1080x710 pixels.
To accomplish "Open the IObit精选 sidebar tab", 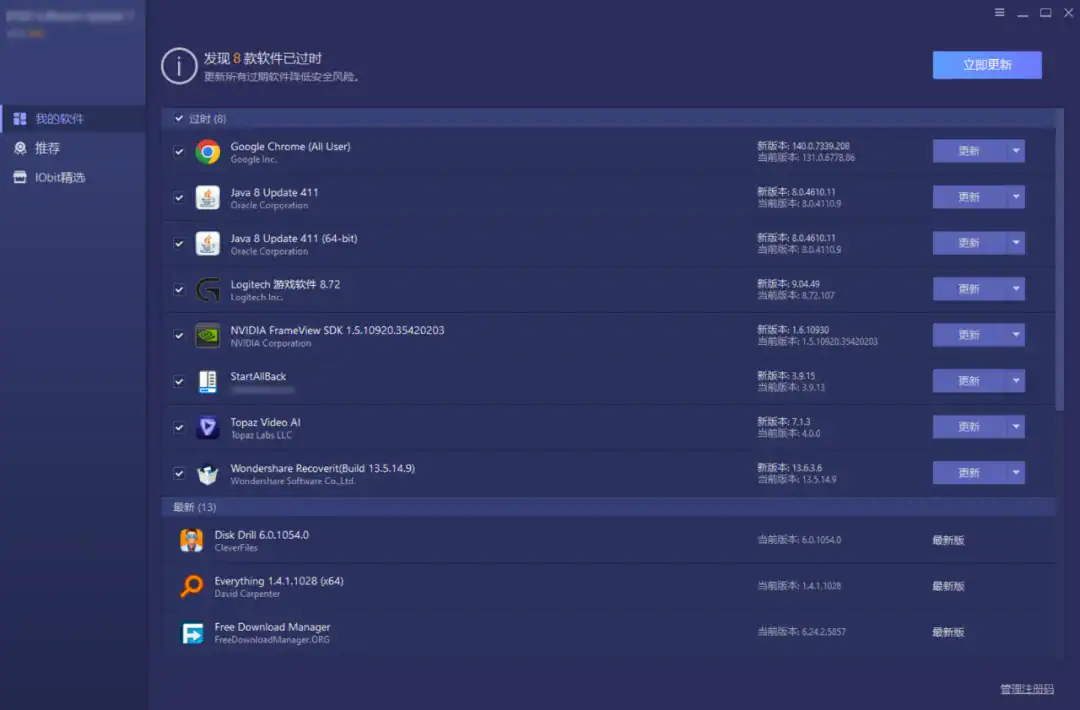I will [x=73, y=177].
